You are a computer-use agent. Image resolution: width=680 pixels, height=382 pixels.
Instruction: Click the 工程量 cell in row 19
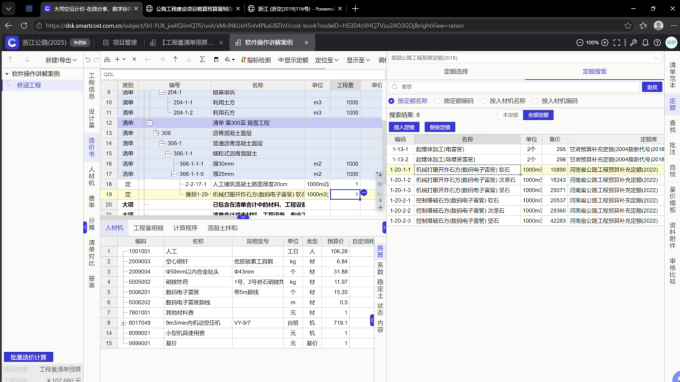345,194
